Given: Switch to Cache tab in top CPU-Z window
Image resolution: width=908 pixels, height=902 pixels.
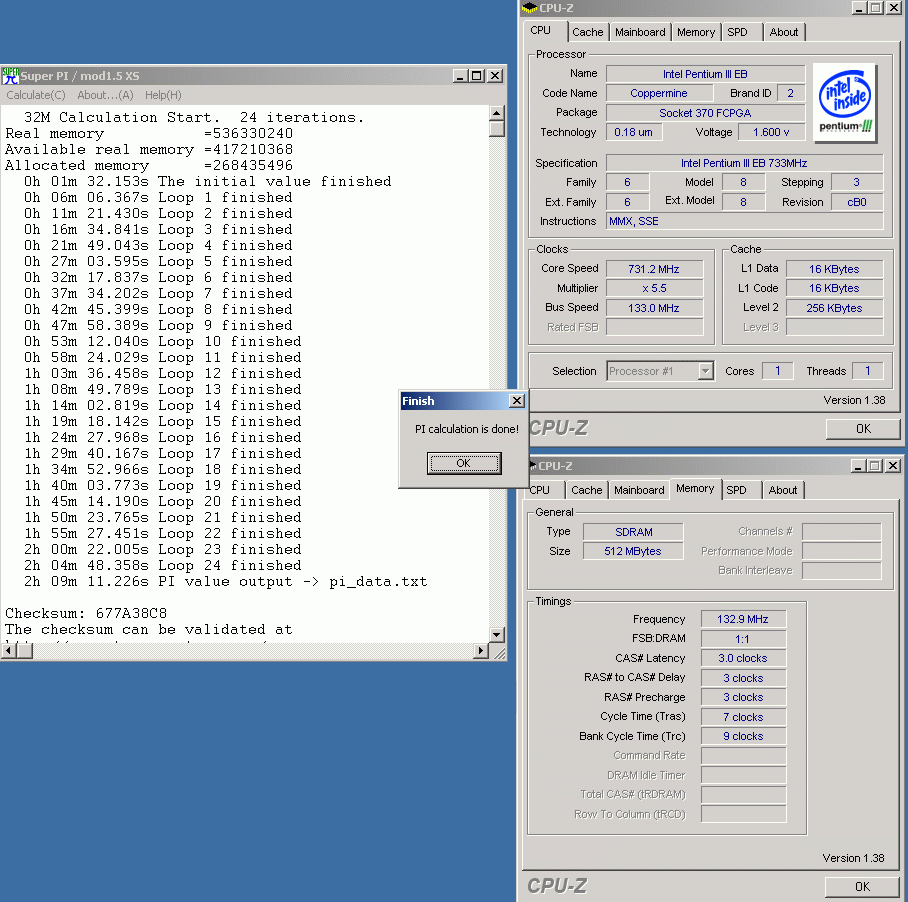Looking at the screenshot, I should pyautogui.click(x=588, y=32).
